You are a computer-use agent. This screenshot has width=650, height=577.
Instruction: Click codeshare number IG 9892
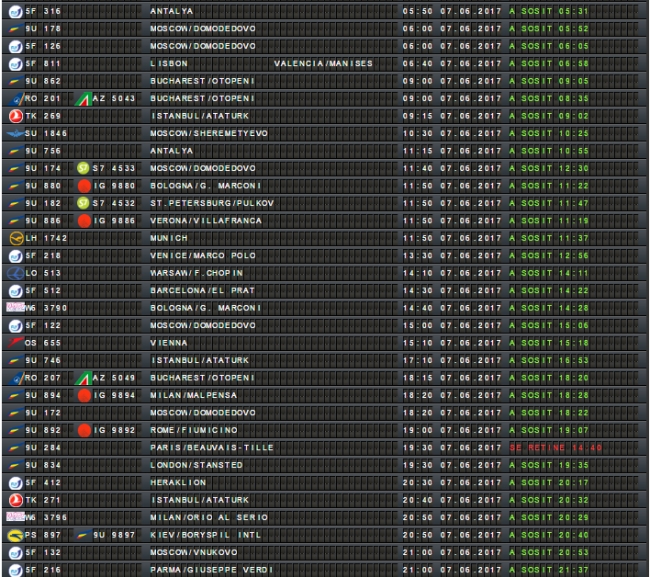[x=114, y=430]
